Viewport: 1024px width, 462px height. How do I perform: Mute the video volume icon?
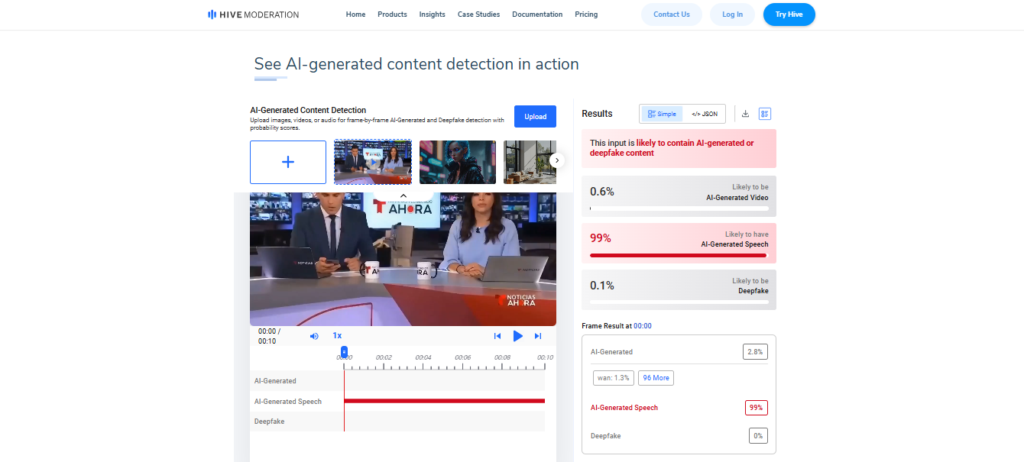pyautogui.click(x=314, y=336)
